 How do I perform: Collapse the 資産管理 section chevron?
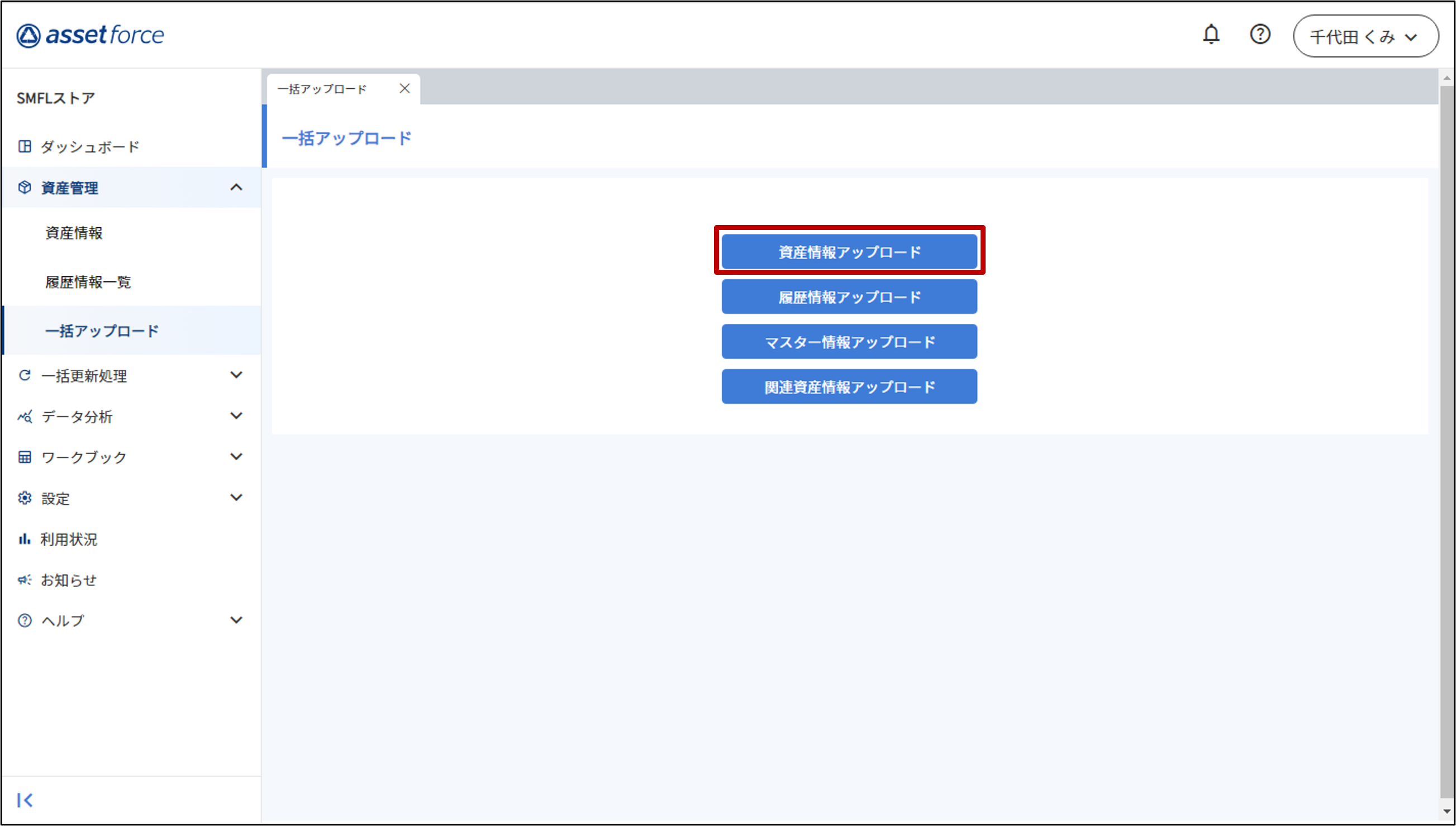(x=236, y=187)
